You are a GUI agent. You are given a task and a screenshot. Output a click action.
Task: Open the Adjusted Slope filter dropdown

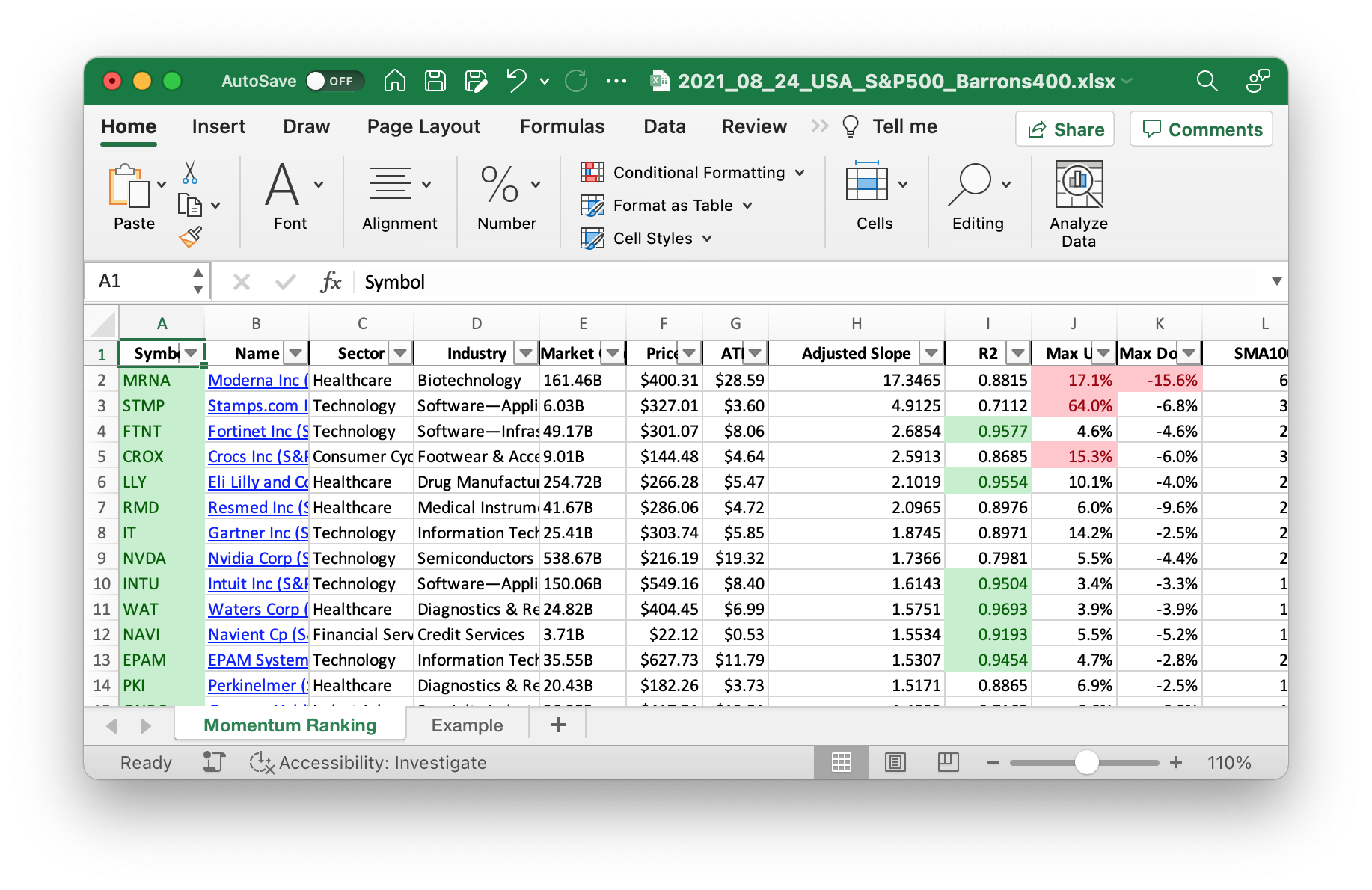[931, 353]
